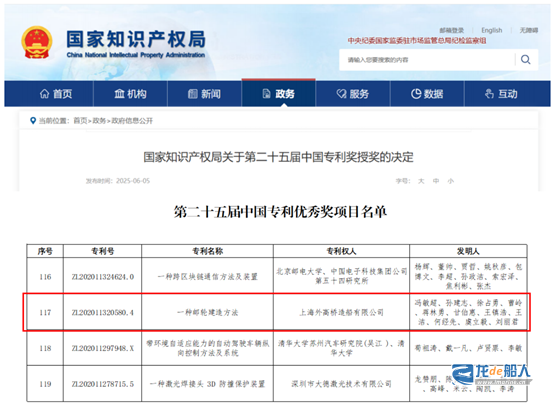Switch language via English link
This screenshot has width=554, height=406.
[x=491, y=30]
